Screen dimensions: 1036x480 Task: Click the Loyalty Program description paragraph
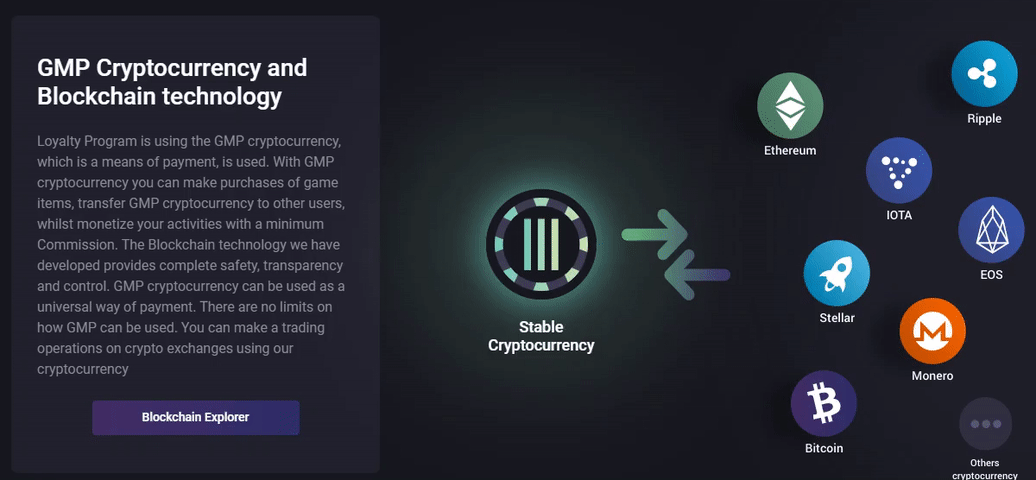(191, 256)
